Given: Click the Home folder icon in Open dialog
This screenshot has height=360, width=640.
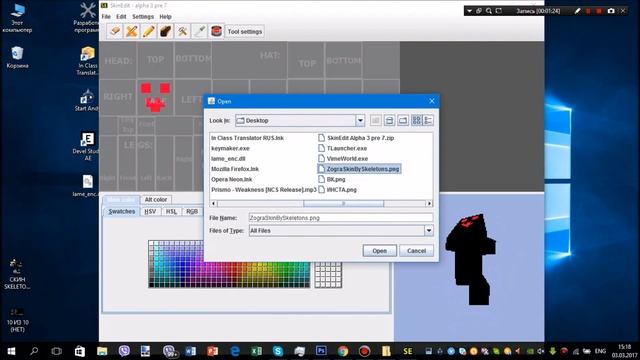Looking at the screenshot, I should click(389, 120).
